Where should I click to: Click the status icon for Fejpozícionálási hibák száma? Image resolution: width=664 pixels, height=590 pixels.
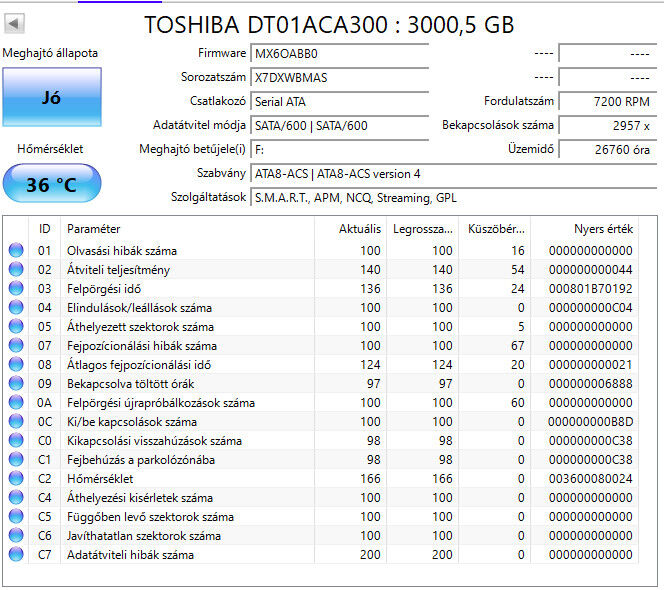pos(16,345)
